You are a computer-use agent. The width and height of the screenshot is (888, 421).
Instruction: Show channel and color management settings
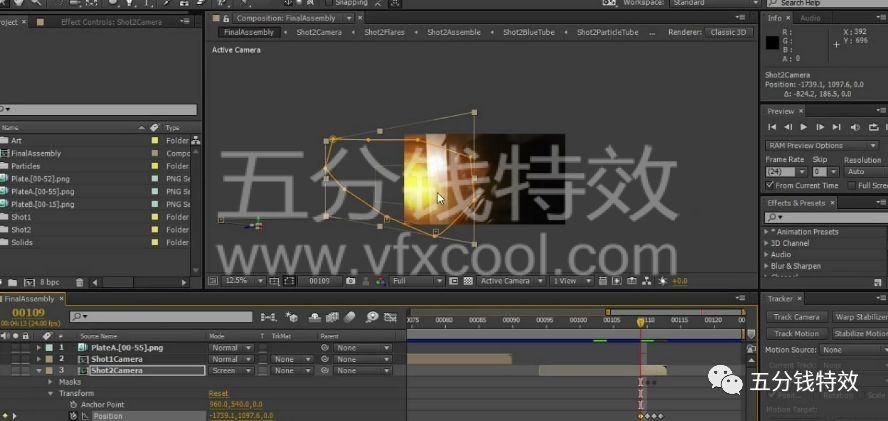click(381, 281)
